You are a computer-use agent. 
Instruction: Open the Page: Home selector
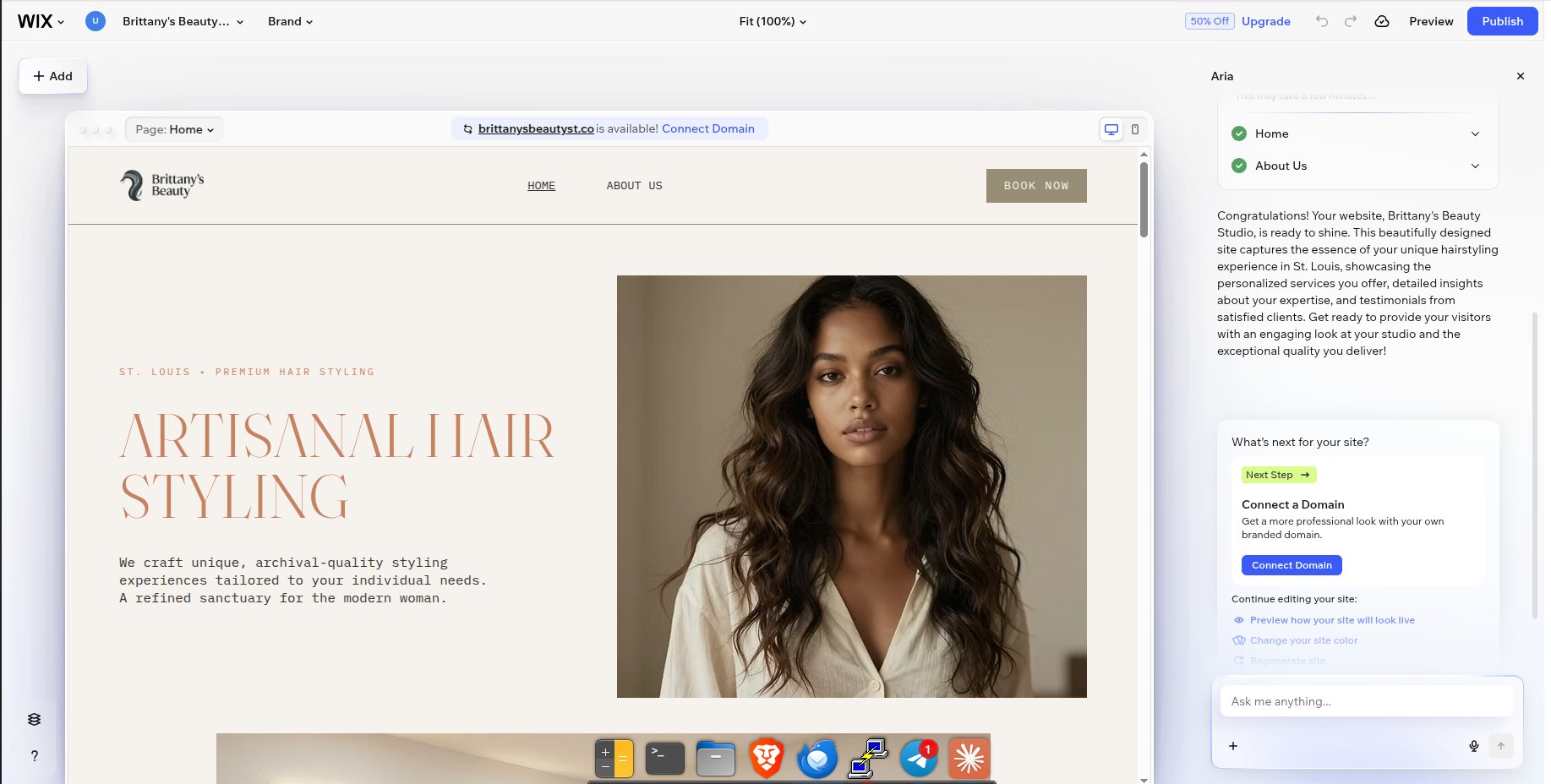click(173, 129)
